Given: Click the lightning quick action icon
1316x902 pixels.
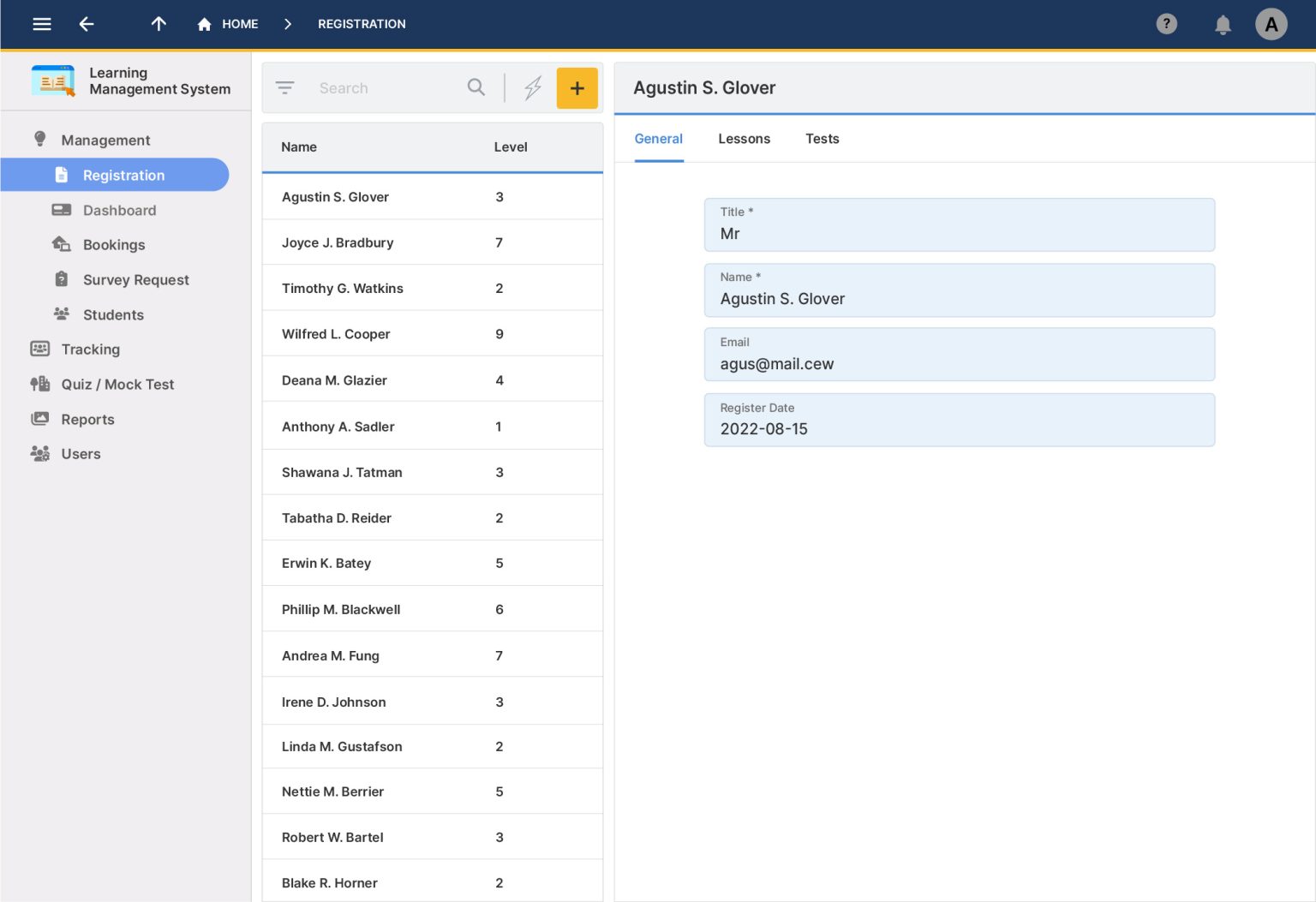Looking at the screenshot, I should [533, 87].
